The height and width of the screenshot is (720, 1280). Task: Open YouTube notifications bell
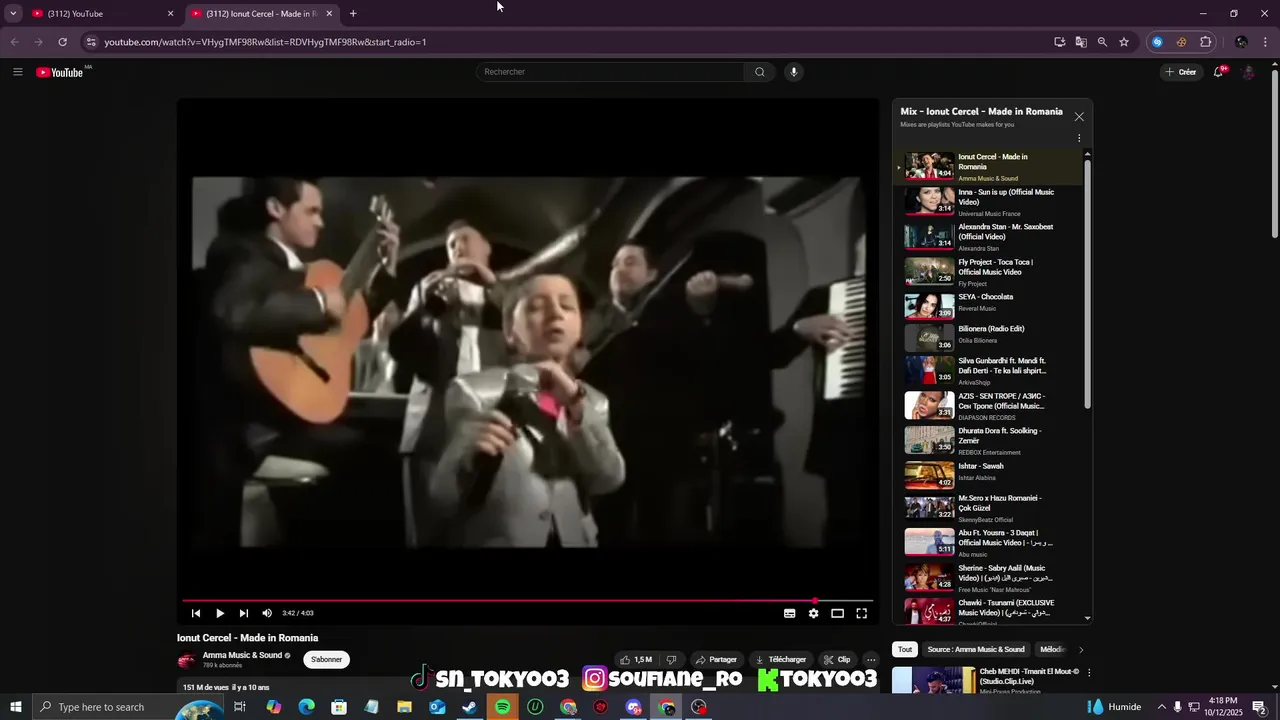1219,72
